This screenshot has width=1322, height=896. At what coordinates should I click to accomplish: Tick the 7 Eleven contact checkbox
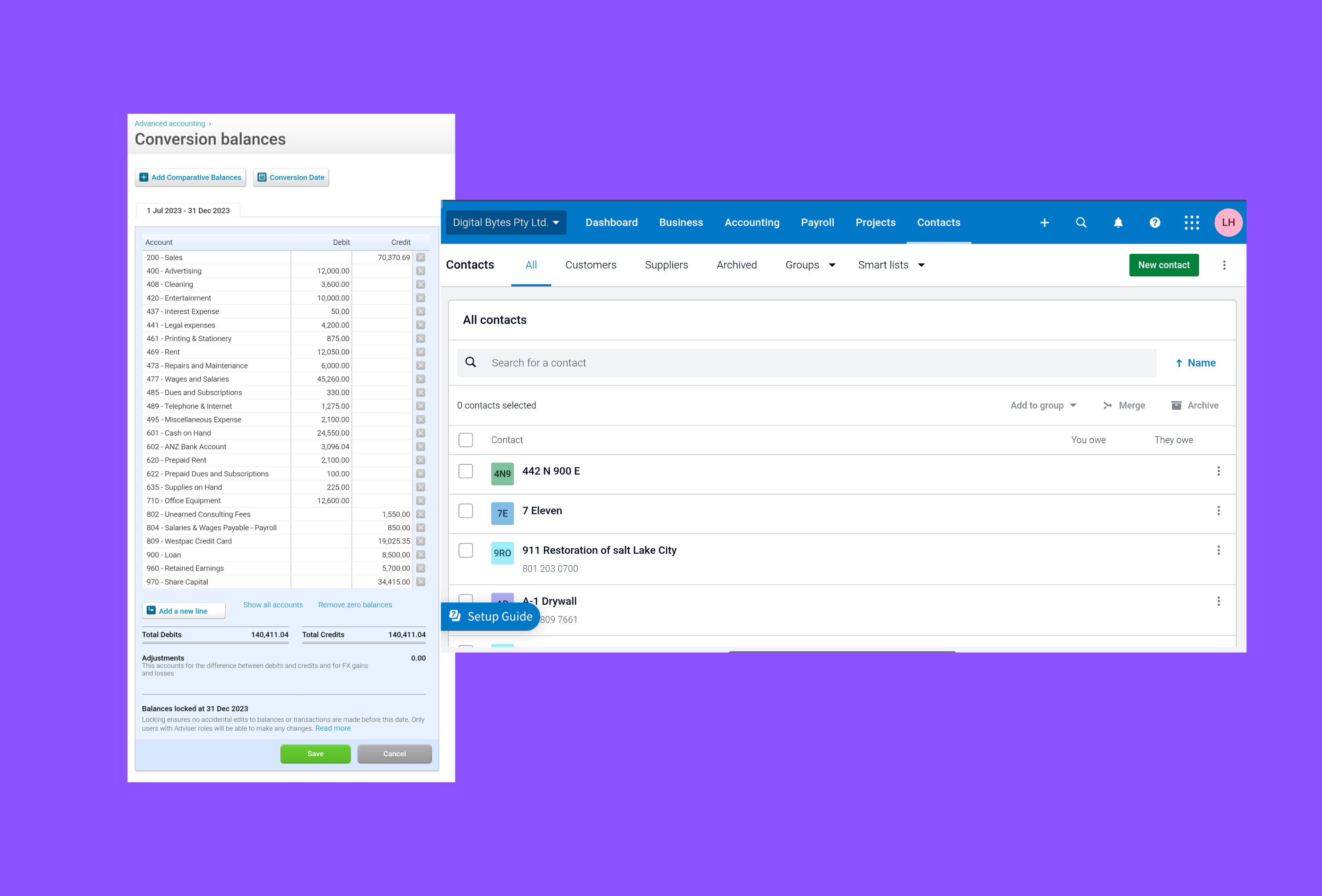point(465,511)
